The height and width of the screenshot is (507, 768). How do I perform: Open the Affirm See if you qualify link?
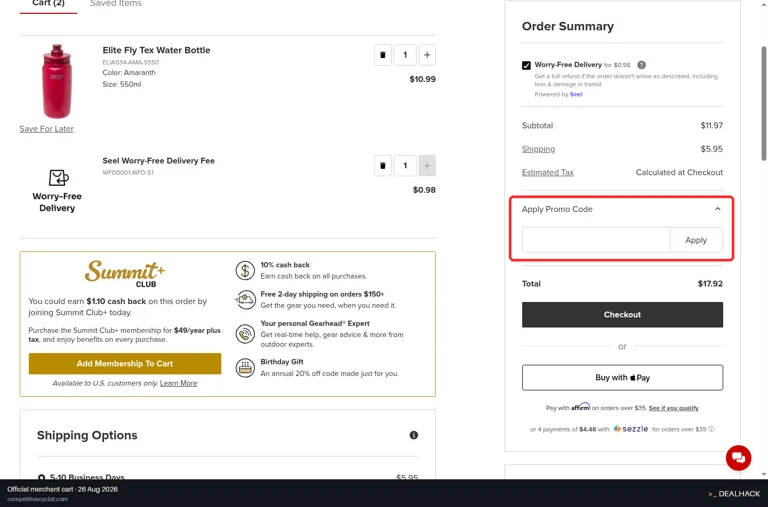673,408
